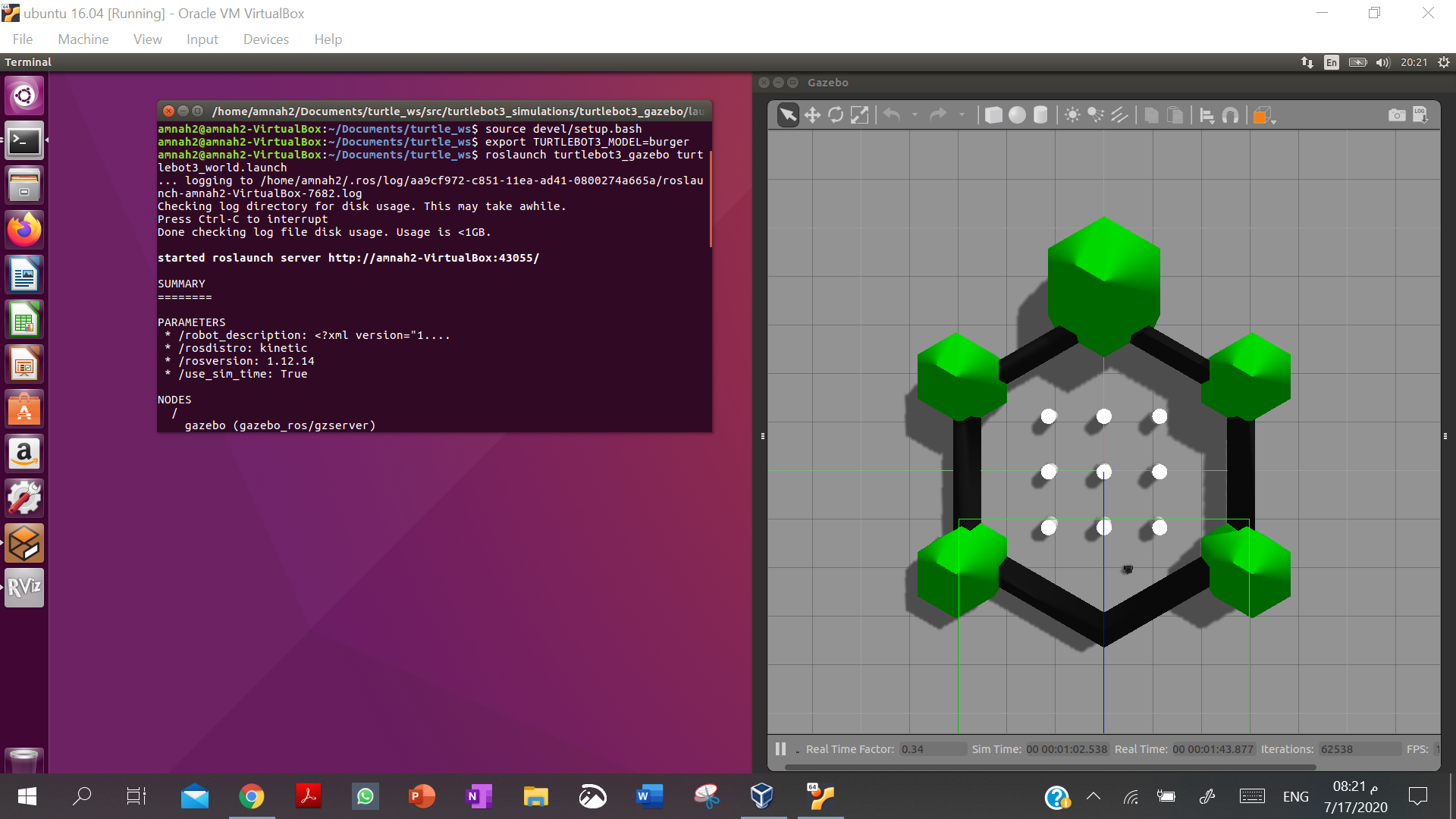Screen dimensions: 1456x819
Task: Click the Real Time Factor value field
Action: [932, 749]
